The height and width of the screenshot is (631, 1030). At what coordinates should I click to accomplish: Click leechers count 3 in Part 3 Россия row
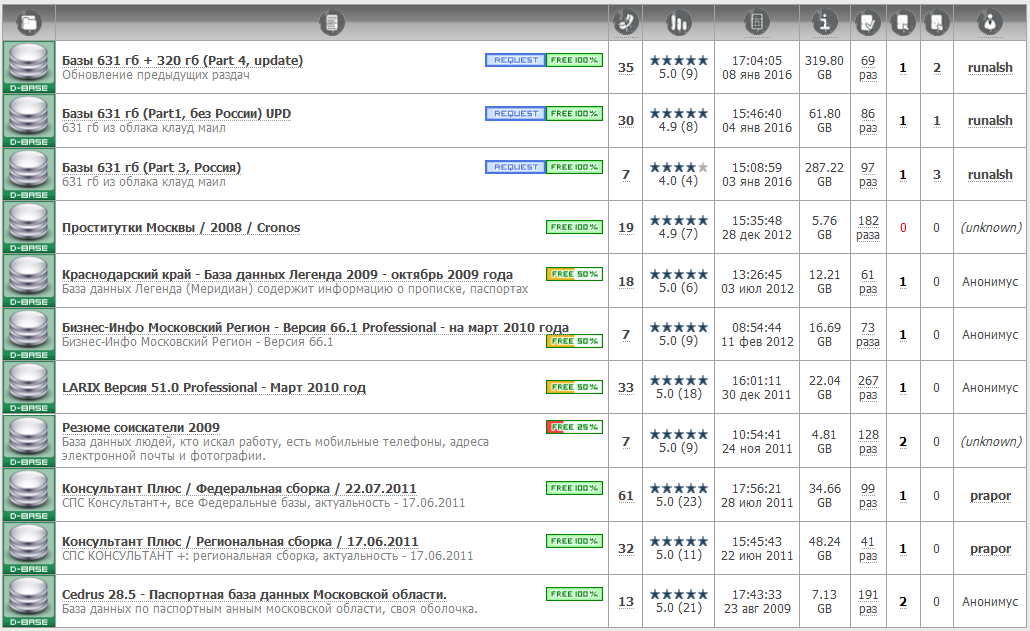937,175
